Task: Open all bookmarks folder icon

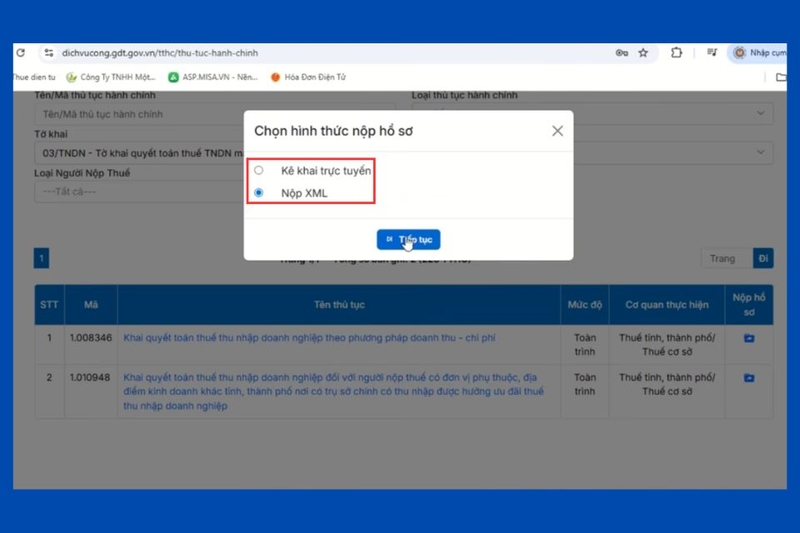Action: [781, 77]
